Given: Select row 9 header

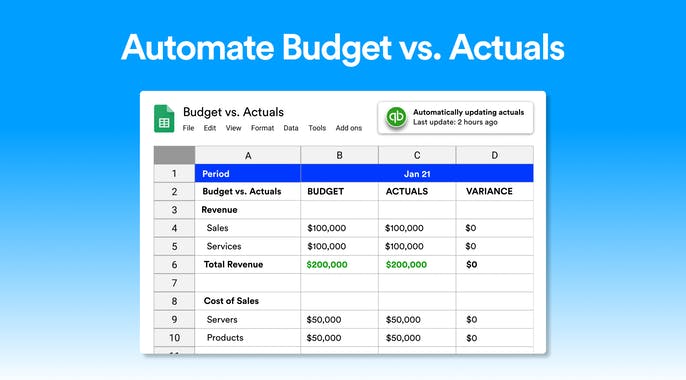Looking at the screenshot, I should (x=174, y=320).
